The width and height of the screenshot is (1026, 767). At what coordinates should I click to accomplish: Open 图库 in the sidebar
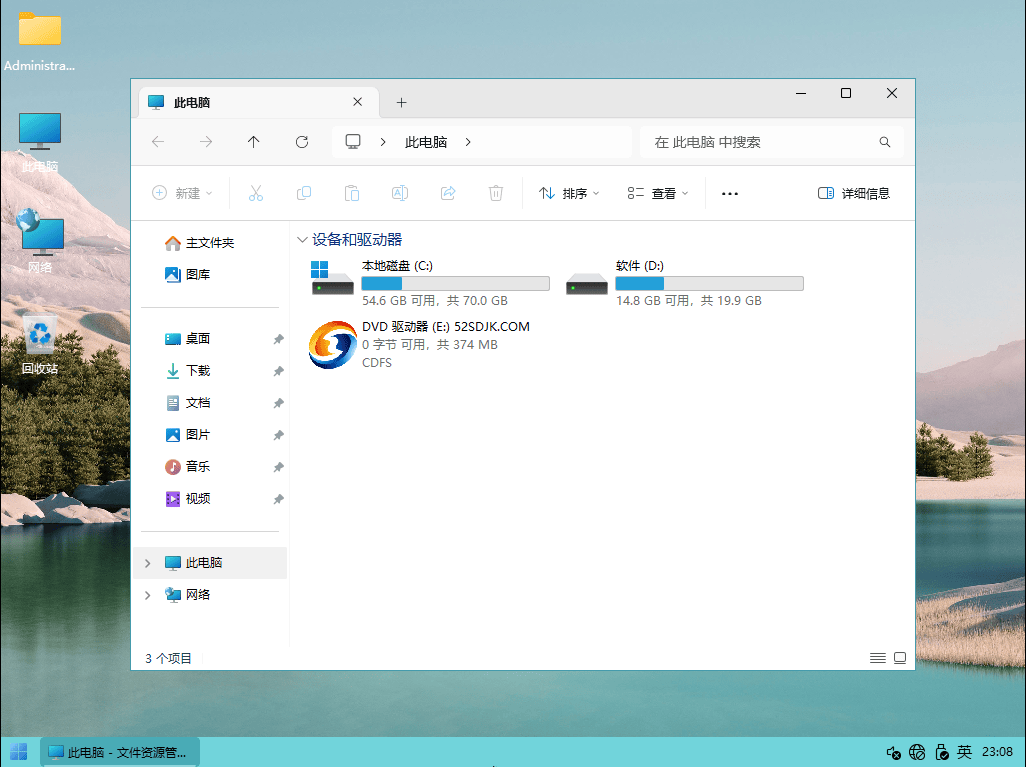tap(188, 275)
